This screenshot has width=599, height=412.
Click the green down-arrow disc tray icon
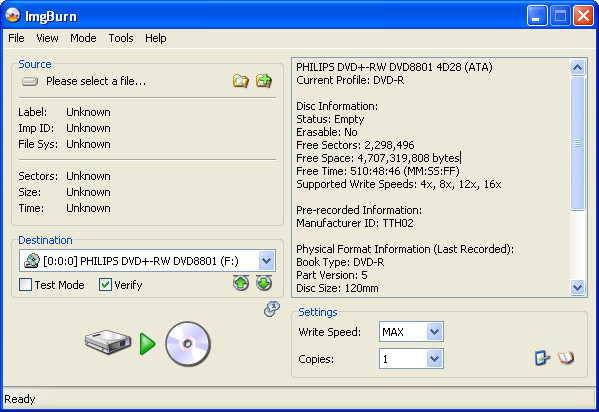pos(264,283)
